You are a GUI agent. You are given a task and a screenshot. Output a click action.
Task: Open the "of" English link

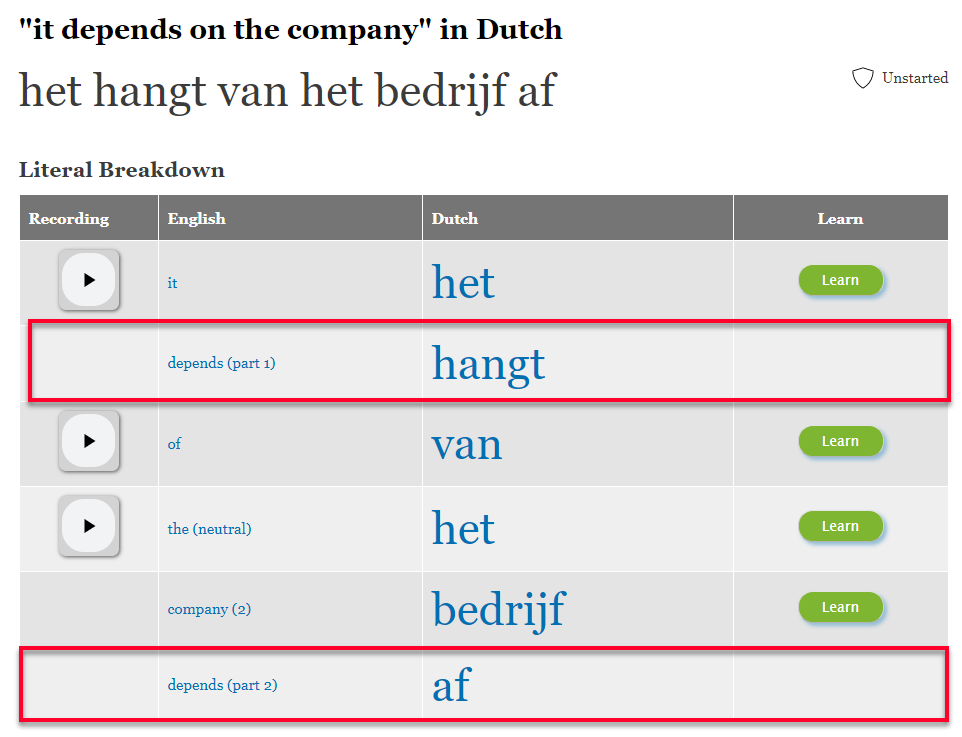coord(174,444)
